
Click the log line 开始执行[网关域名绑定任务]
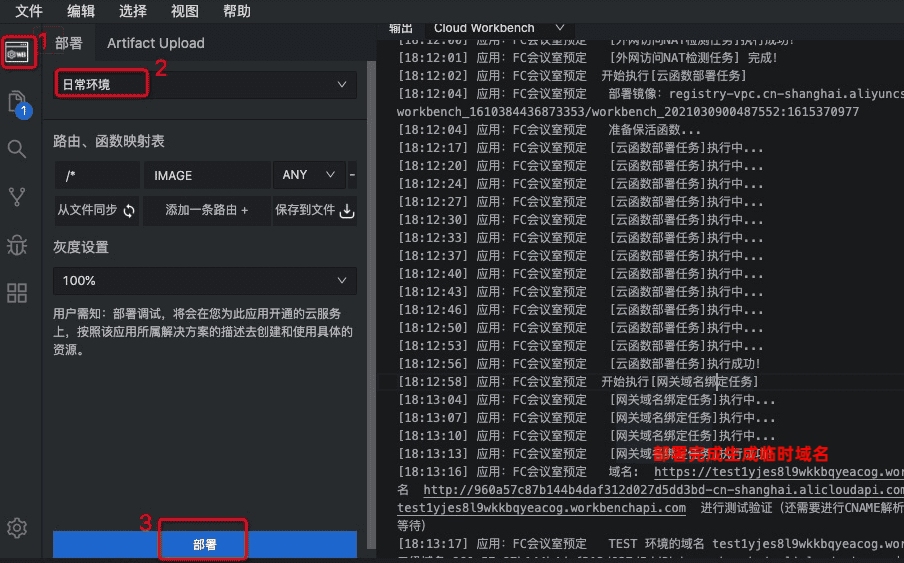coord(578,381)
